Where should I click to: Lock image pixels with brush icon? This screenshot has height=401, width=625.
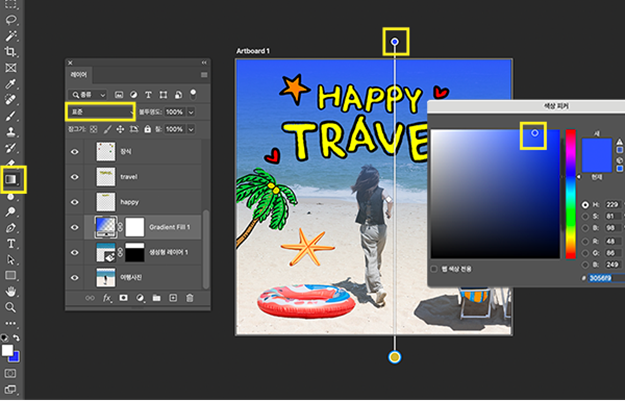tap(107, 129)
